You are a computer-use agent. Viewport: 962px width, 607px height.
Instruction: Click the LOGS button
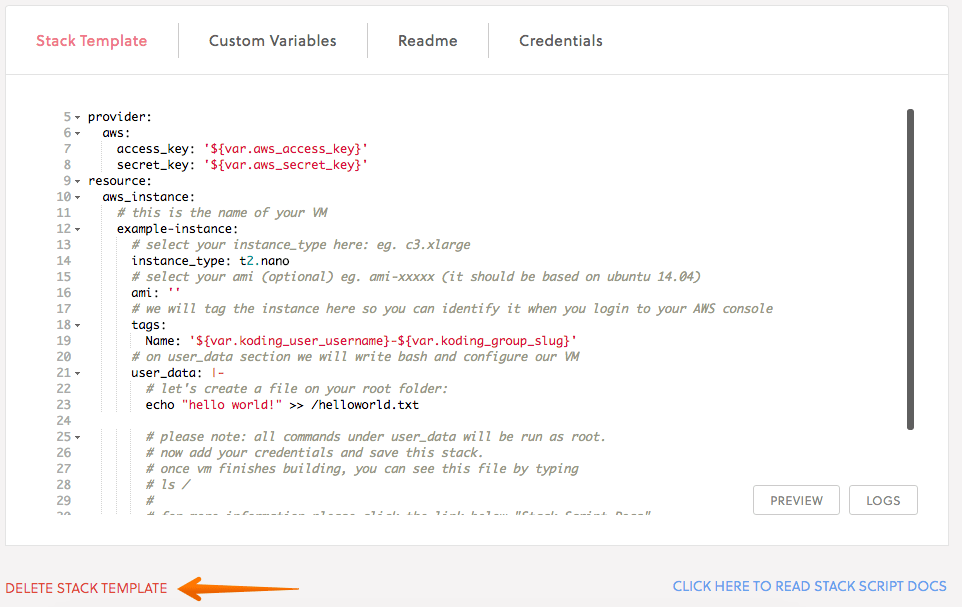click(883, 500)
